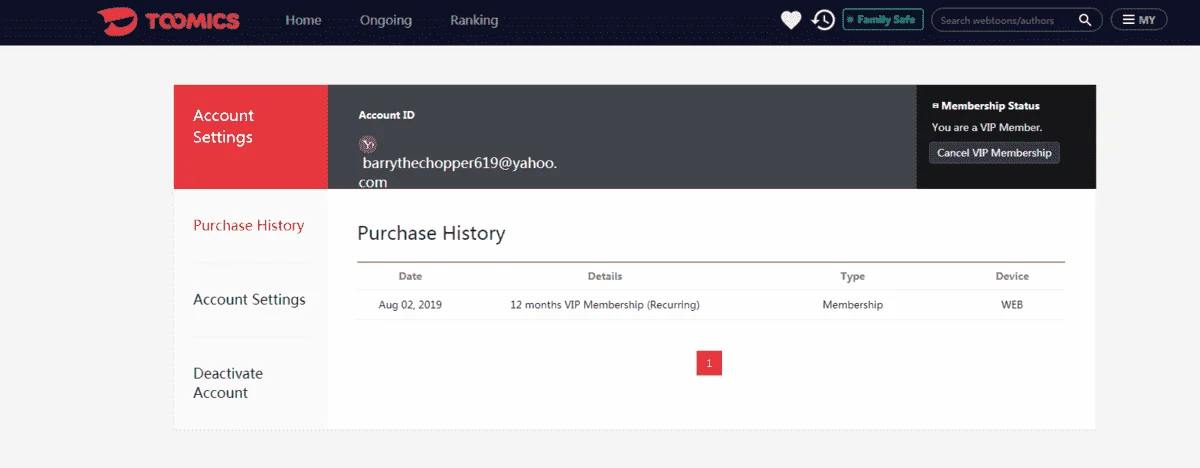Select Purchase History sidebar tab
This screenshot has width=1200, height=468.
coord(249,225)
